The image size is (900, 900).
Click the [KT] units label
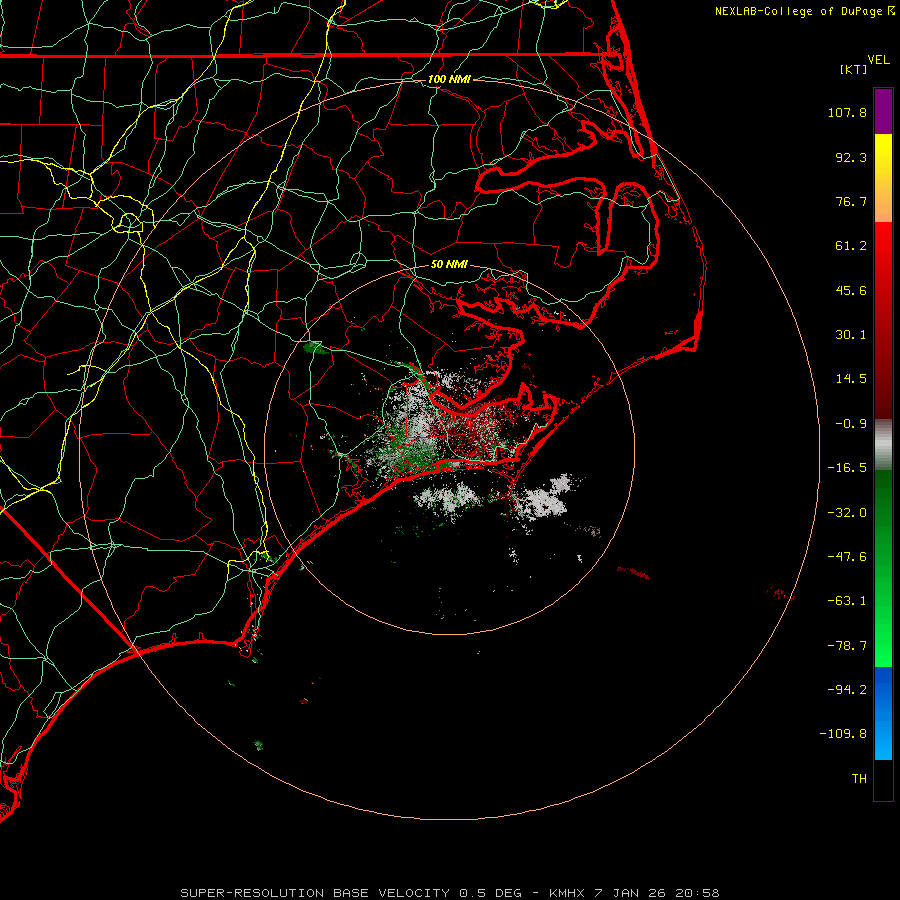[854, 69]
